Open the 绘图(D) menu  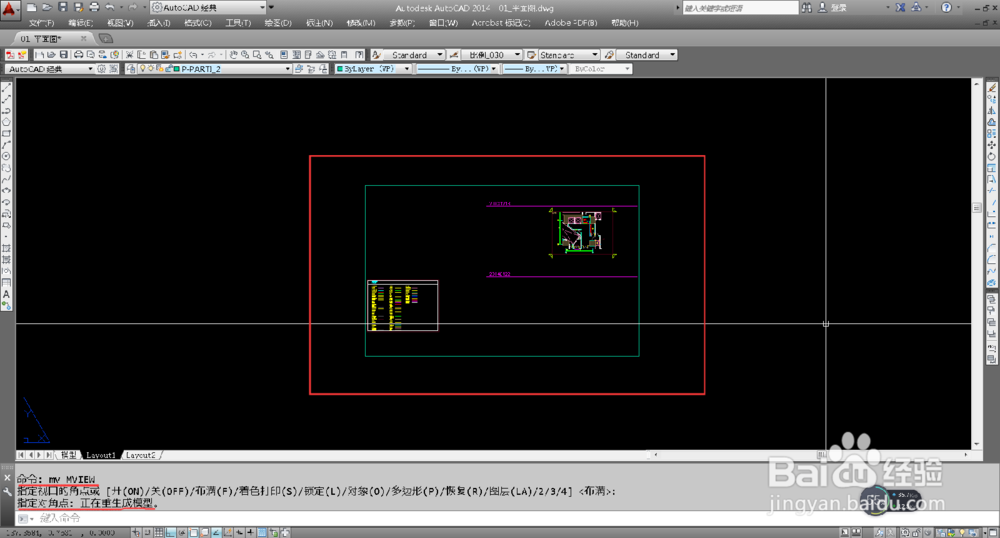pos(278,23)
